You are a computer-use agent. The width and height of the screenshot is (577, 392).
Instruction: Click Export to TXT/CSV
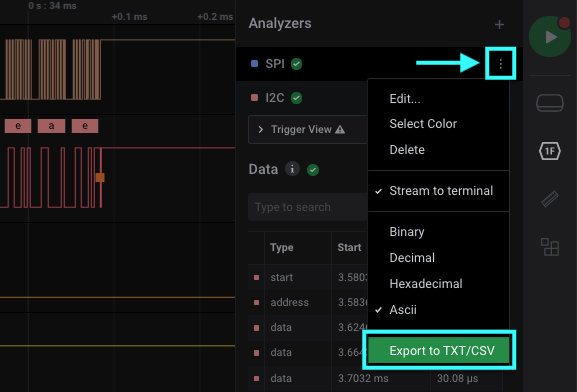pyautogui.click(x=439, y=350)
